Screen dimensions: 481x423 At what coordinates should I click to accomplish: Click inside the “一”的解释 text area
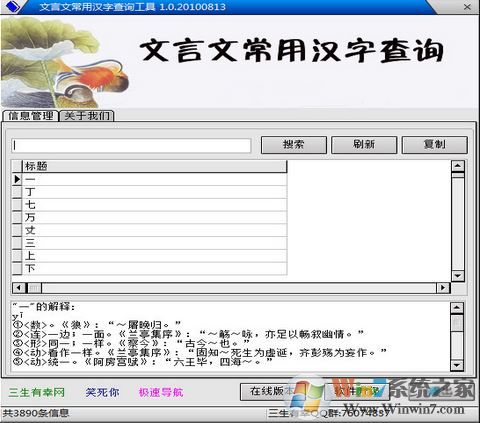231,337
